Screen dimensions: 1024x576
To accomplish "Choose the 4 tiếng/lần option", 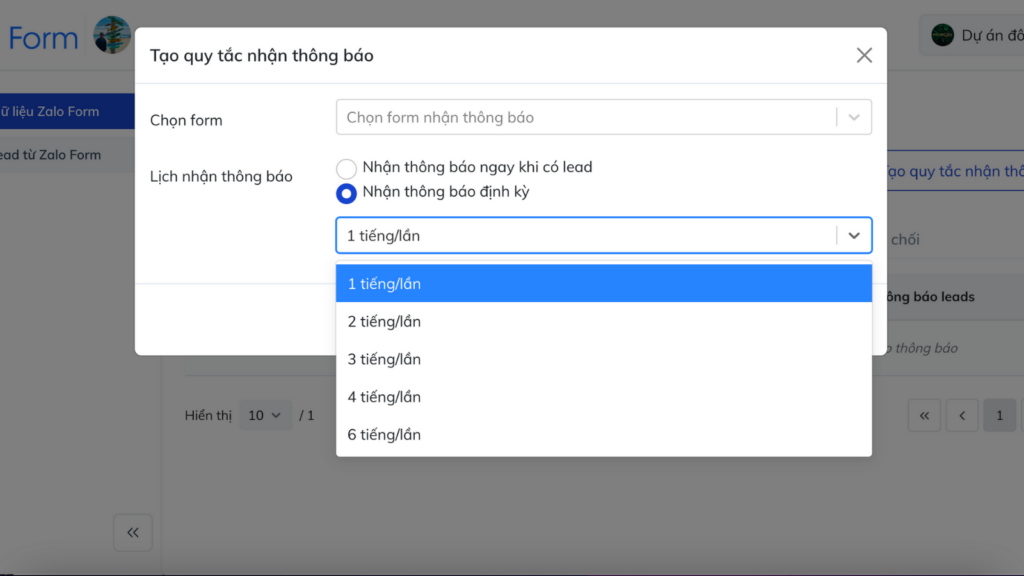I will pyautogui.click(x=603, y=397).
